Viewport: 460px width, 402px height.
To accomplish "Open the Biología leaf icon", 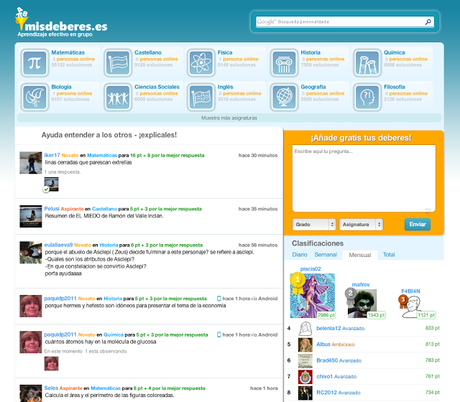I will pos(35,97).
